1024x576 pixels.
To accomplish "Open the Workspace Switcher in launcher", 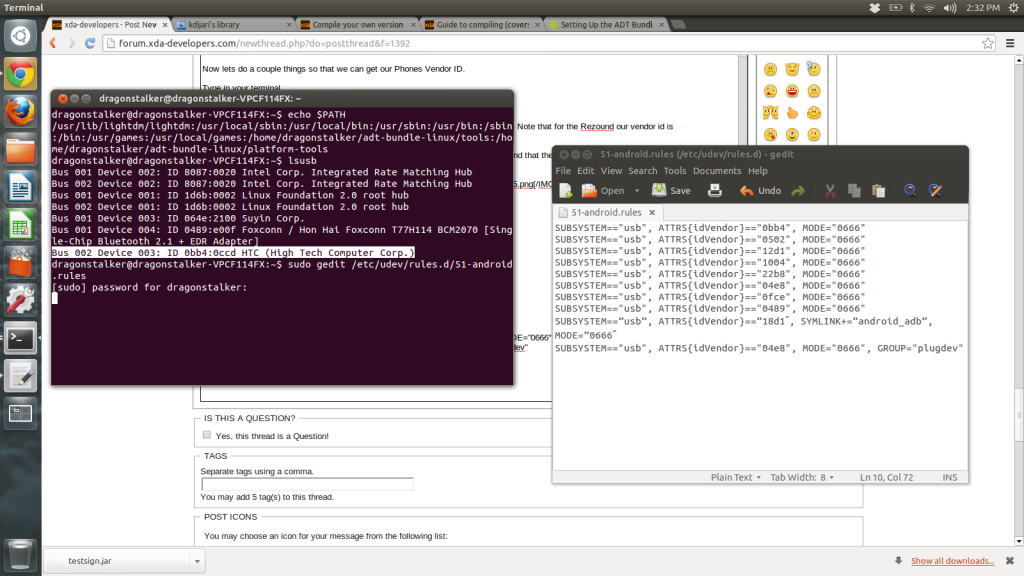I will 20,413.
